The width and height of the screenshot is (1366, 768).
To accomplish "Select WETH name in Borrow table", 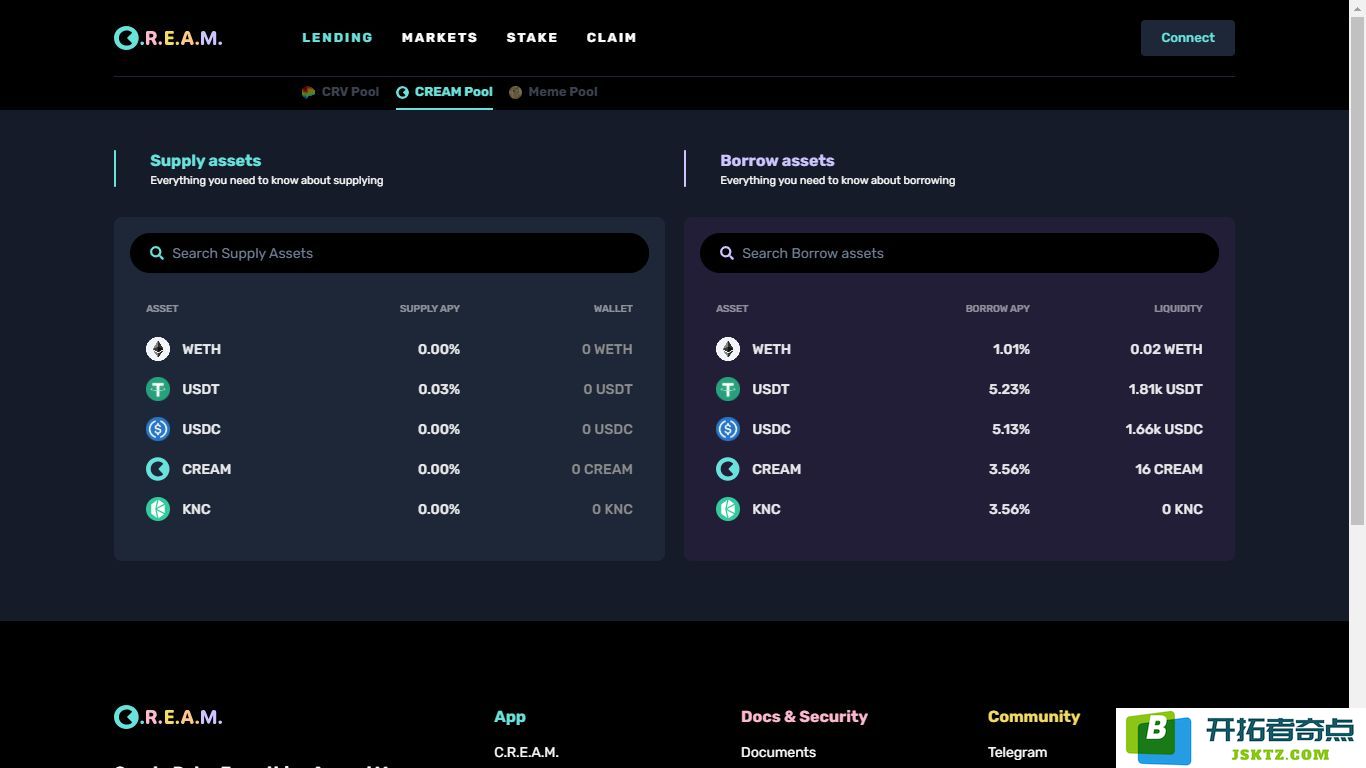I will click(x=771, y=349).
